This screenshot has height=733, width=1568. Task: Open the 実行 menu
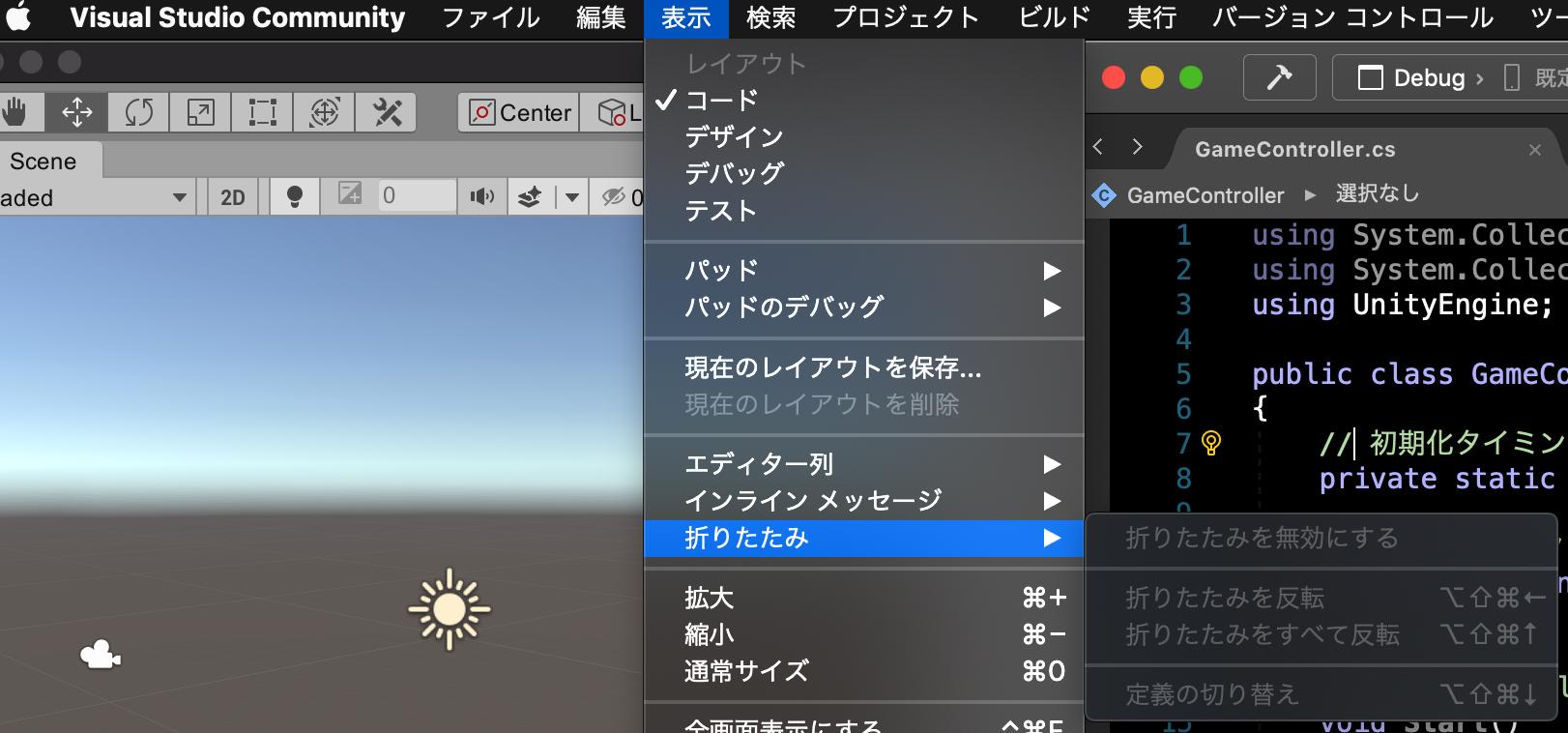pos(1151,17)
